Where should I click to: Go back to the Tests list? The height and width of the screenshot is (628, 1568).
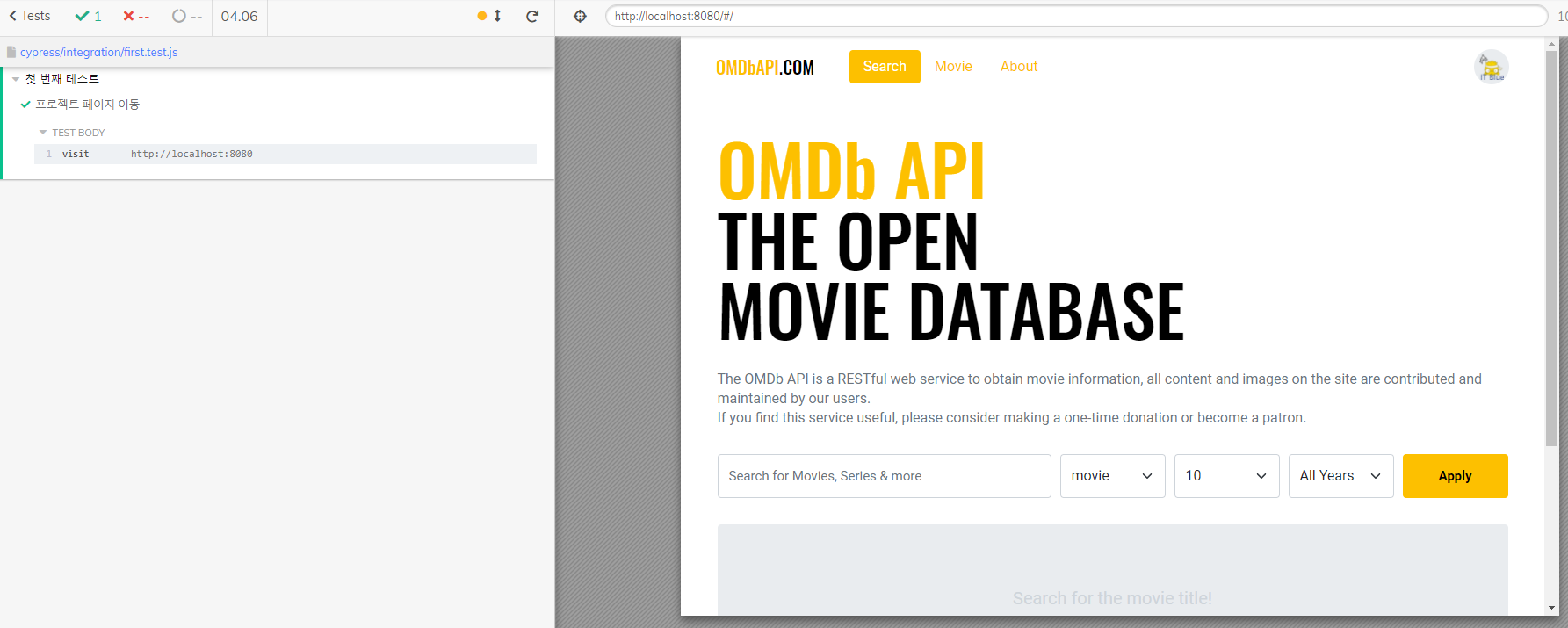pyautogui.click(x=30, y=16)
